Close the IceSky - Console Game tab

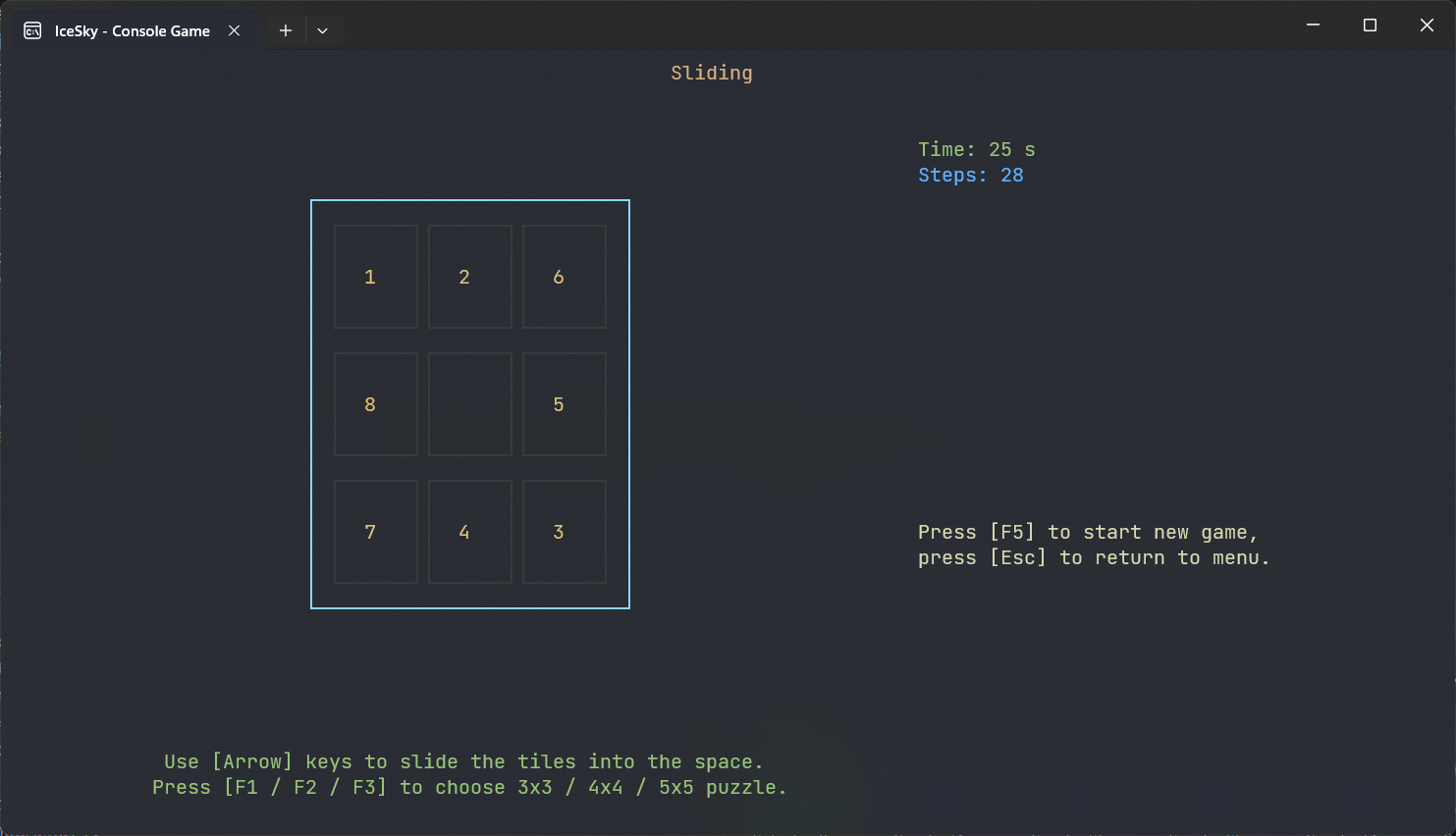[235, 30]
